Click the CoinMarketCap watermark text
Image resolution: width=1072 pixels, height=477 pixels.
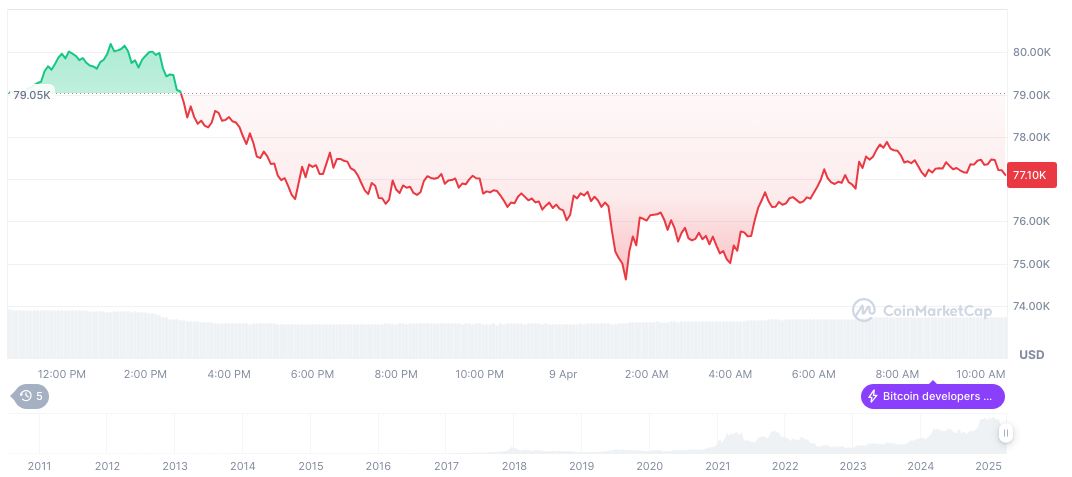tap(937, 311)
